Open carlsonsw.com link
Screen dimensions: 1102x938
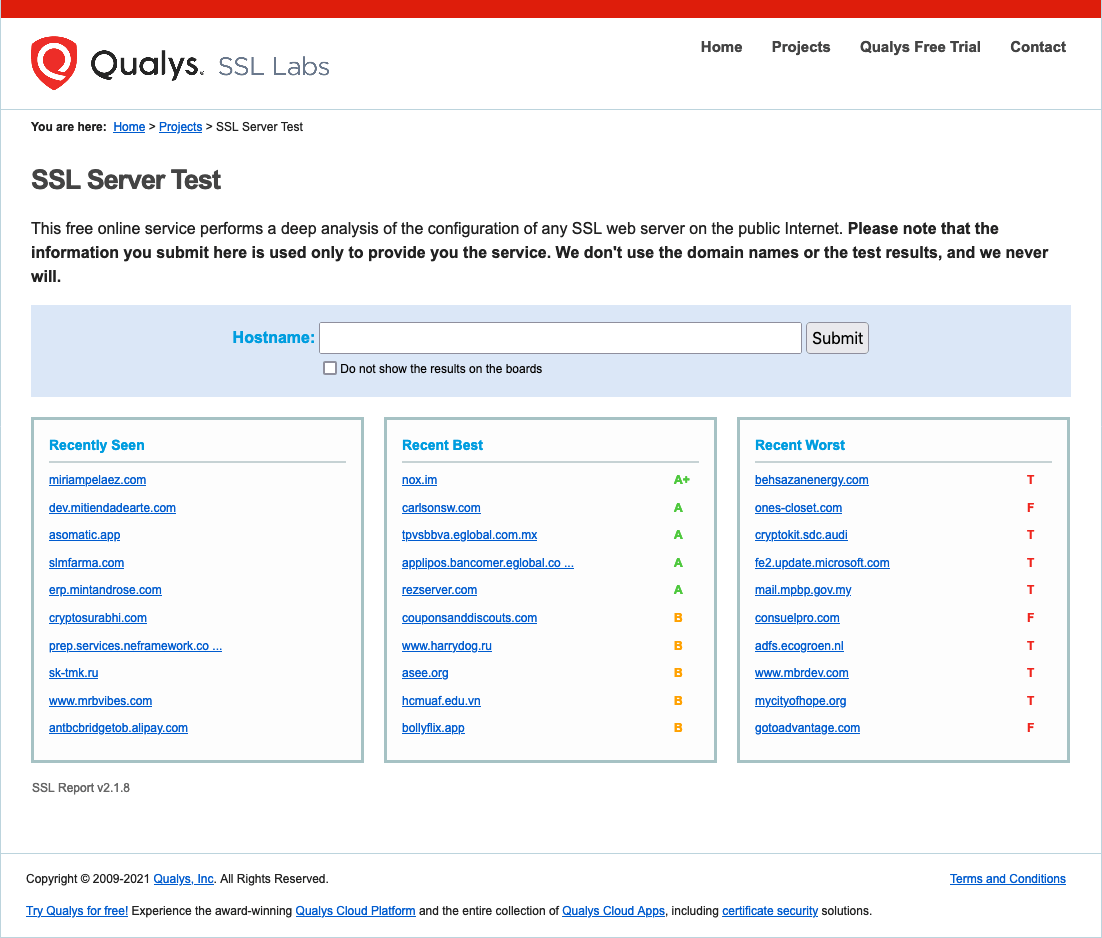coord(441,508)
